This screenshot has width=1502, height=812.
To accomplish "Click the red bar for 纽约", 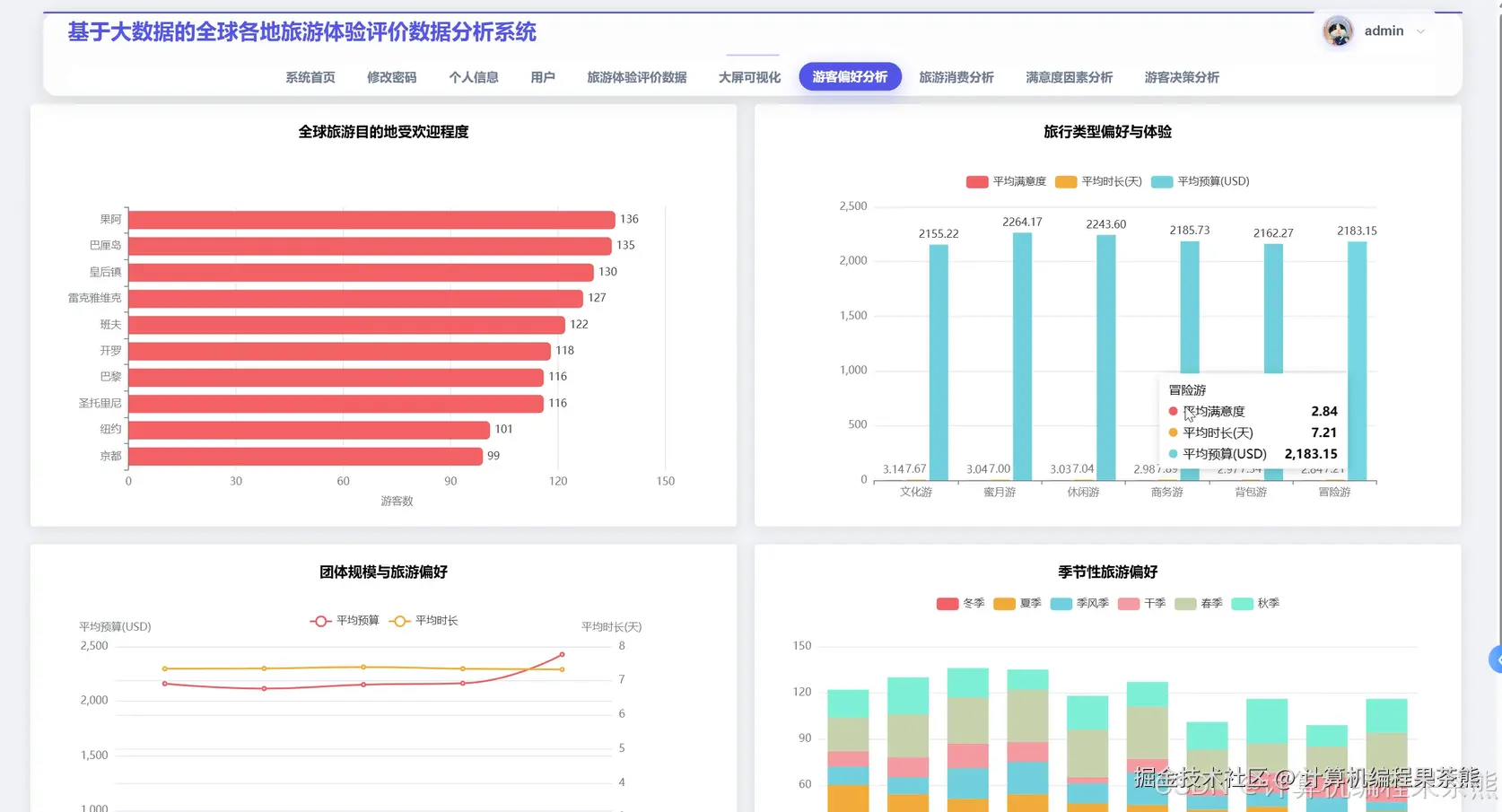I will pos(309,430).
